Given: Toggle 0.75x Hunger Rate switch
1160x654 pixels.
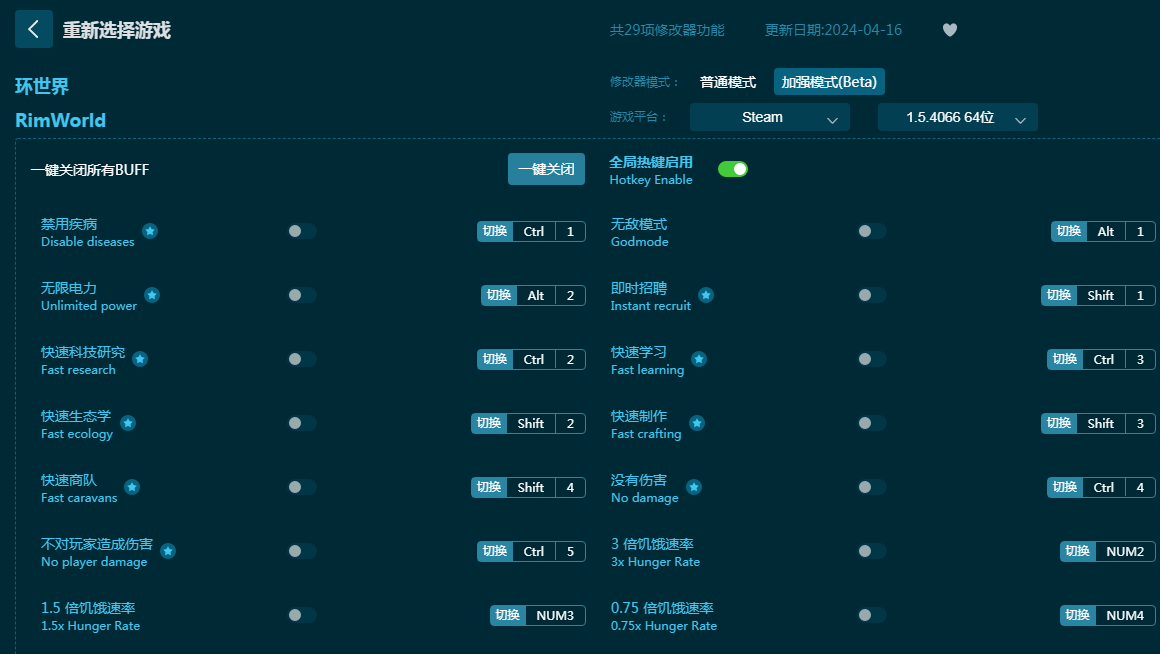Looking at the screenshot, I should [x=871, y=616].
